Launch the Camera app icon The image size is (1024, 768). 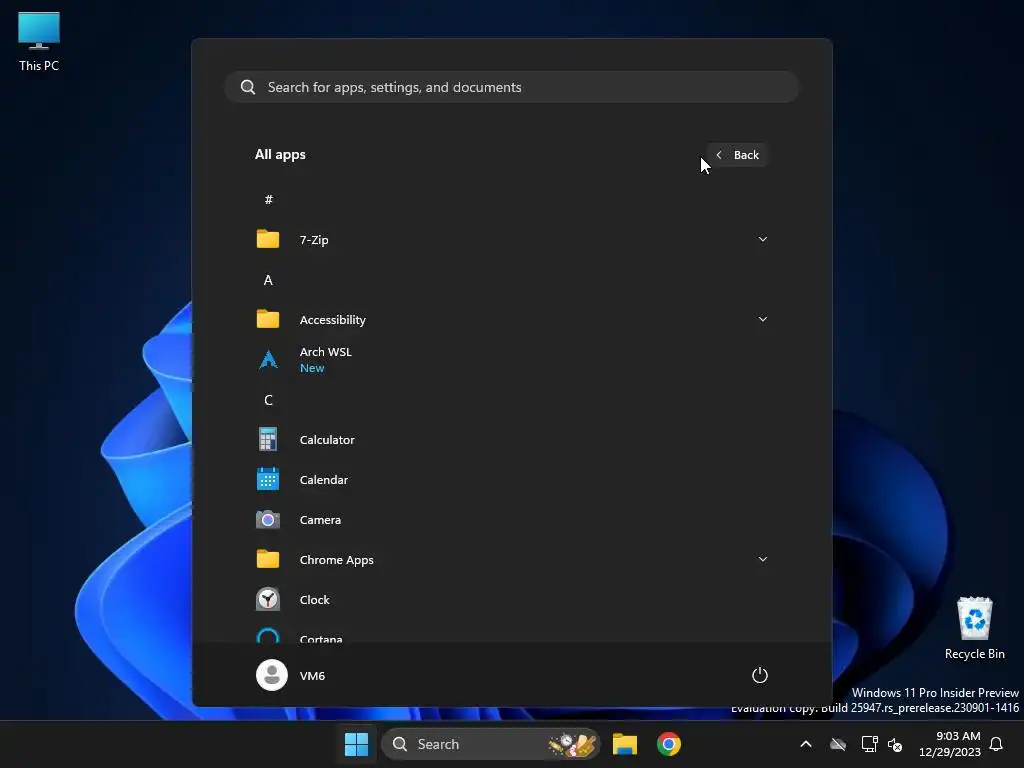(x=268, y=520)
